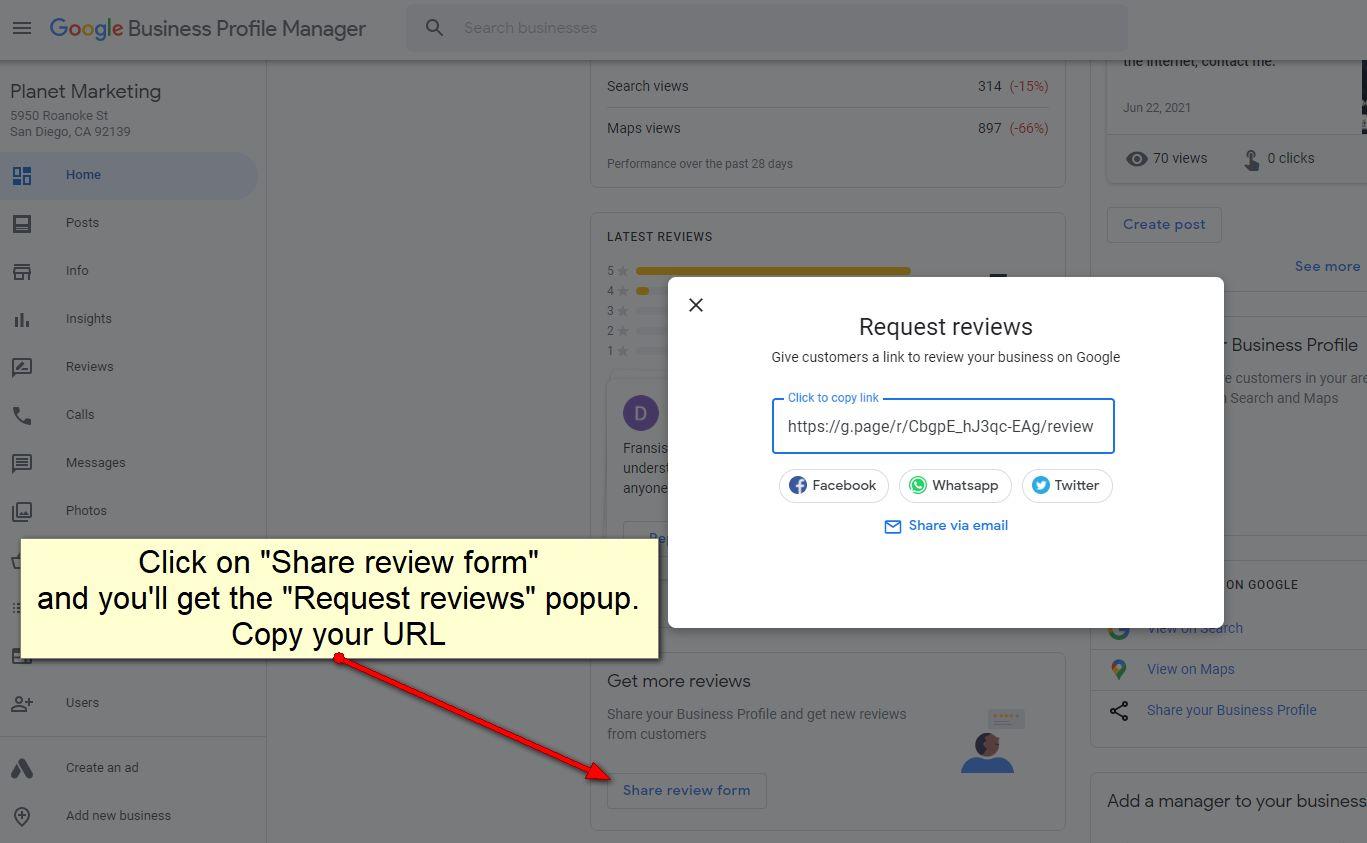The width and height of the screenshot is (1367, 843).
Task: Copy the review link field
Action: (x=943, y=426)
